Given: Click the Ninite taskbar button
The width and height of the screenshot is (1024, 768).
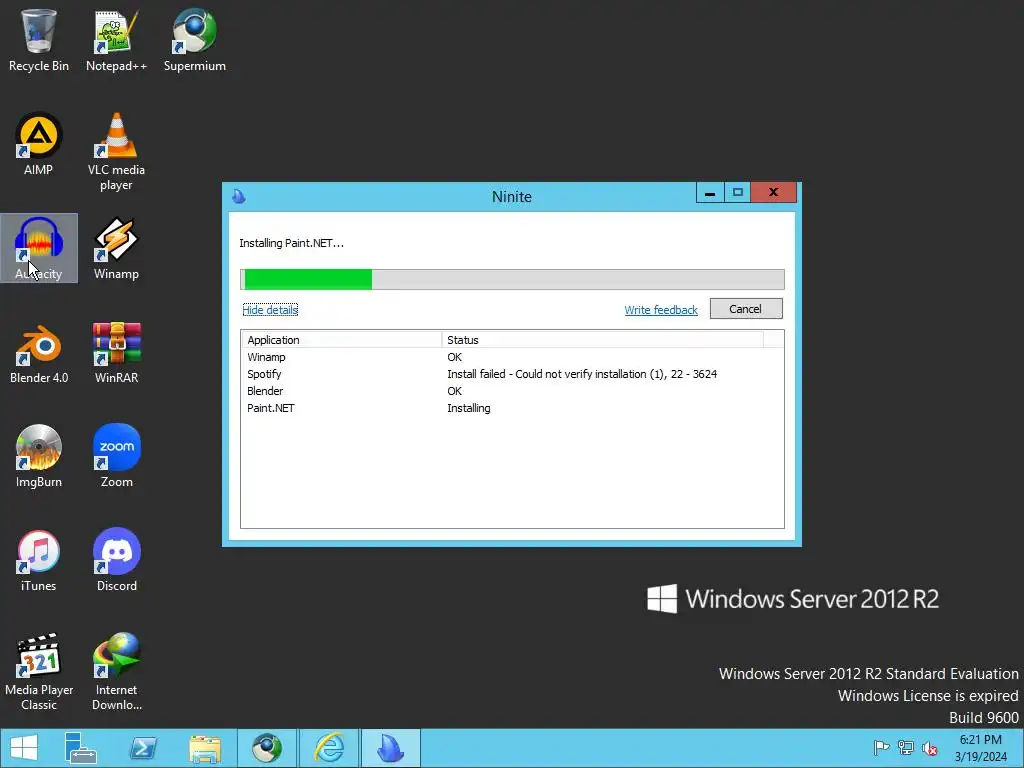Looking at the screenshot, I should (391, 748).
